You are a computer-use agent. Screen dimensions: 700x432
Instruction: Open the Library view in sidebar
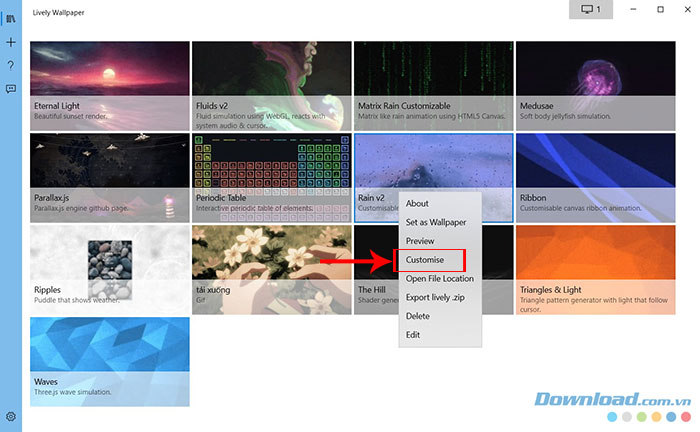(11, 19)
